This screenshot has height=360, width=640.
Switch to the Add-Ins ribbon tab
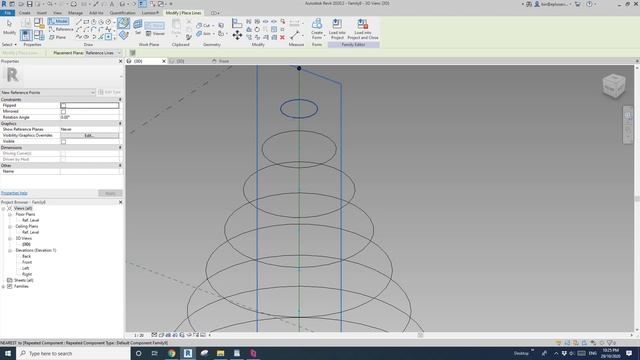96,13
